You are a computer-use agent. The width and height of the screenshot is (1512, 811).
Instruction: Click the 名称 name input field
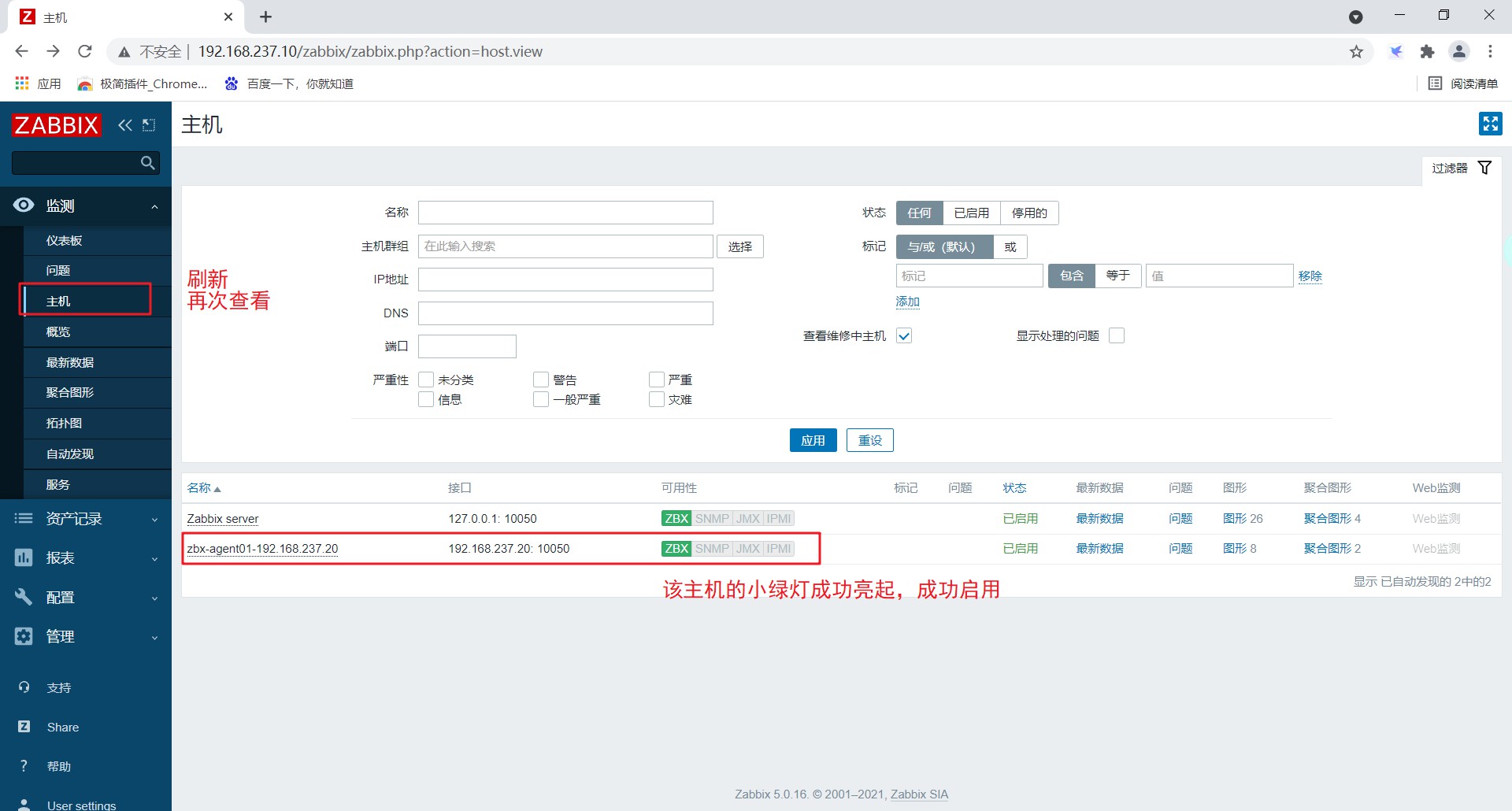(565, 213)
